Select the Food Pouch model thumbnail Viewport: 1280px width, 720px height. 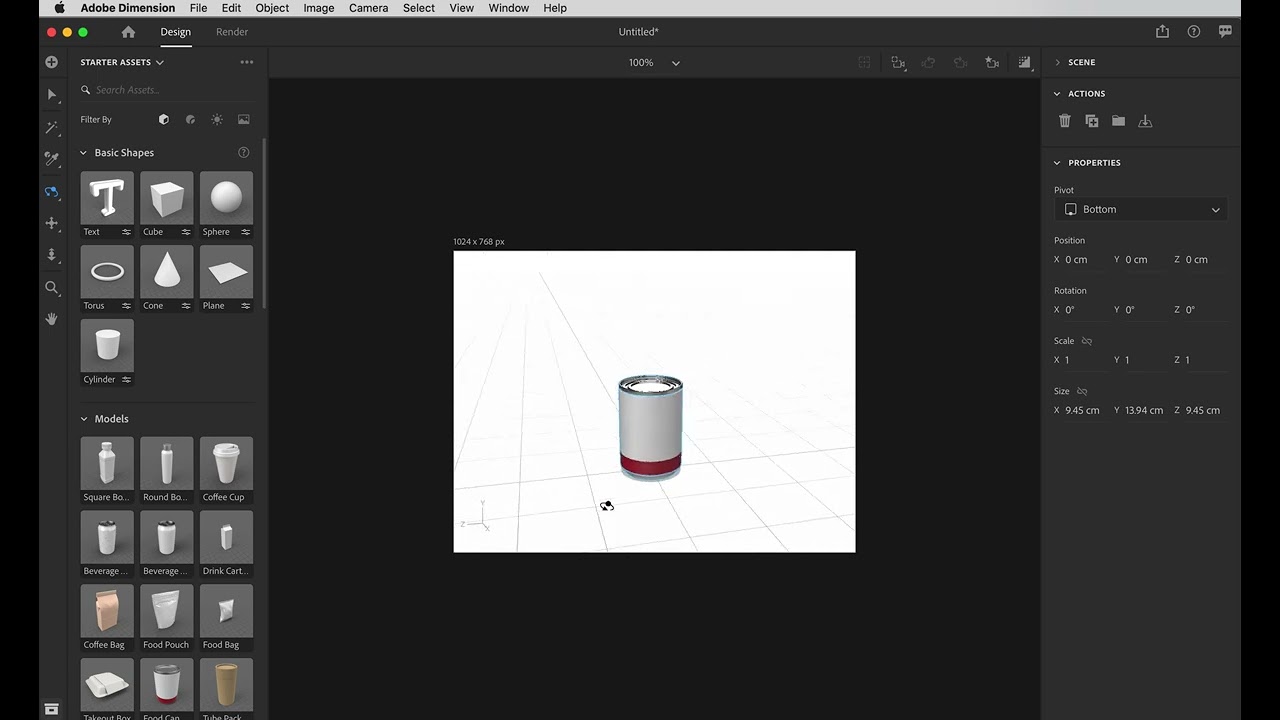point(167,611)
